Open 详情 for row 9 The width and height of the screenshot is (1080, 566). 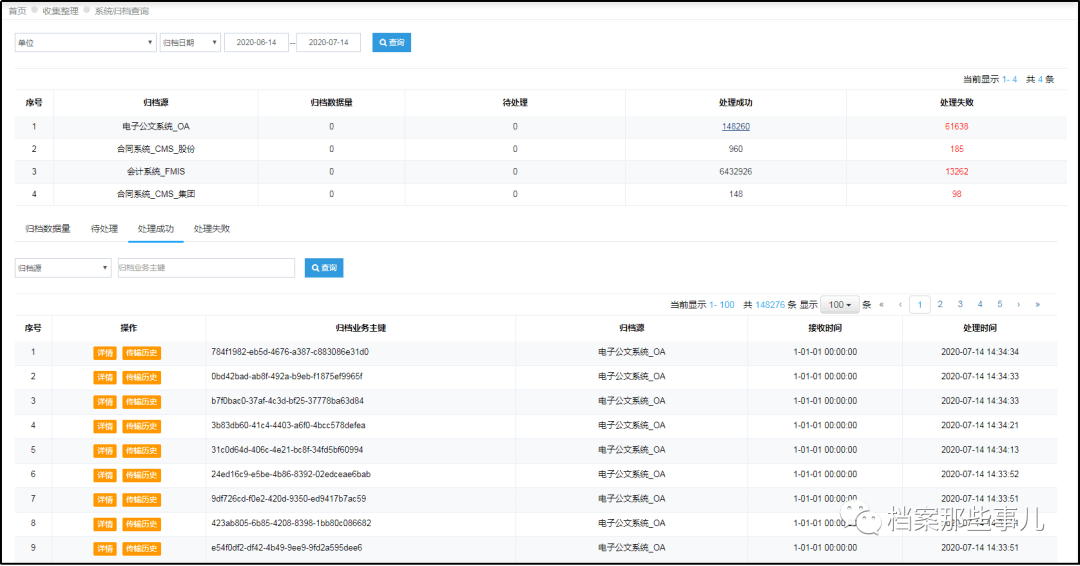(105, 549)
